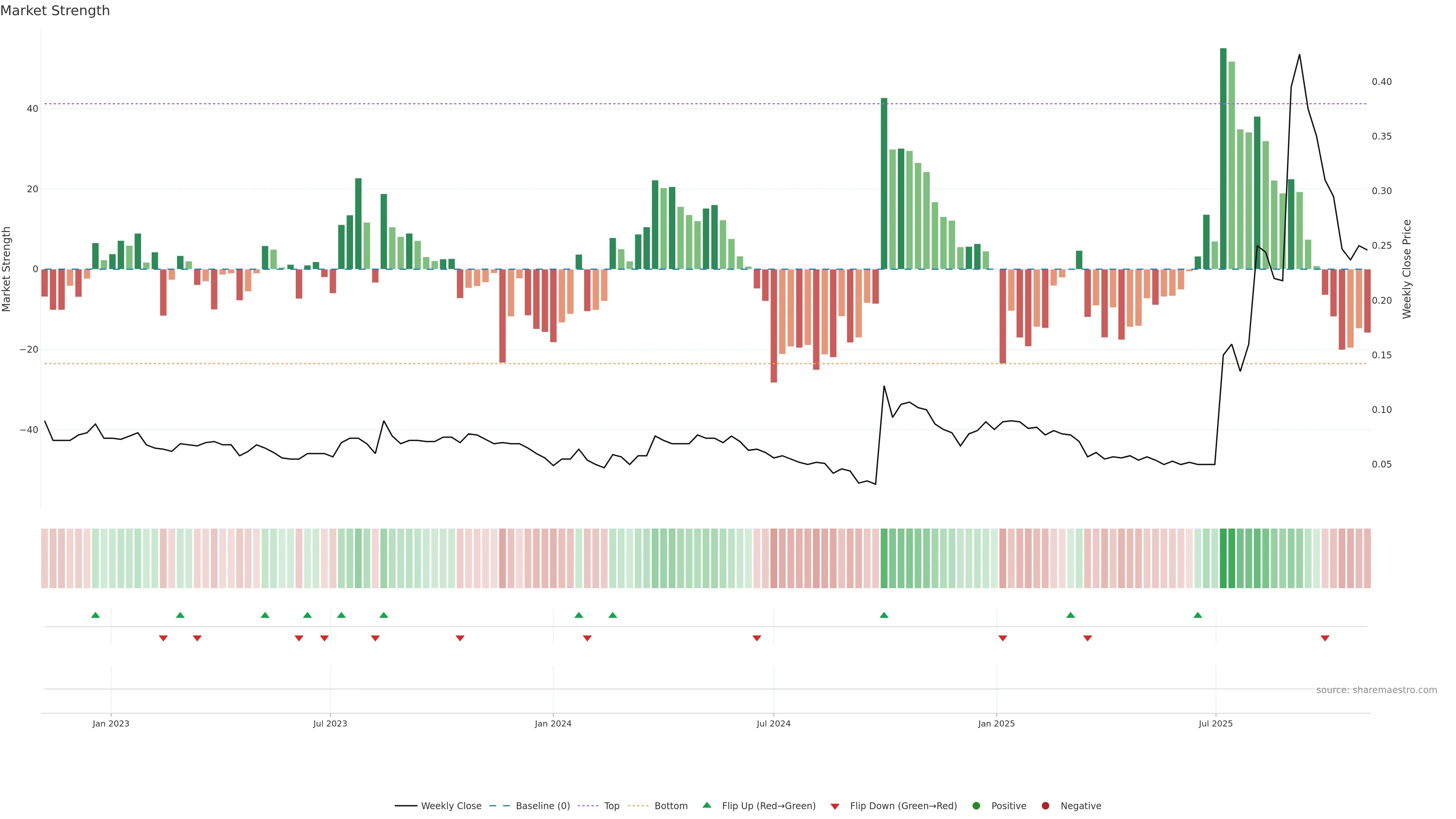Click the source: sharemaestro.com text
The height and width of the screenshot is (819, 1456).
[1376, 690]
